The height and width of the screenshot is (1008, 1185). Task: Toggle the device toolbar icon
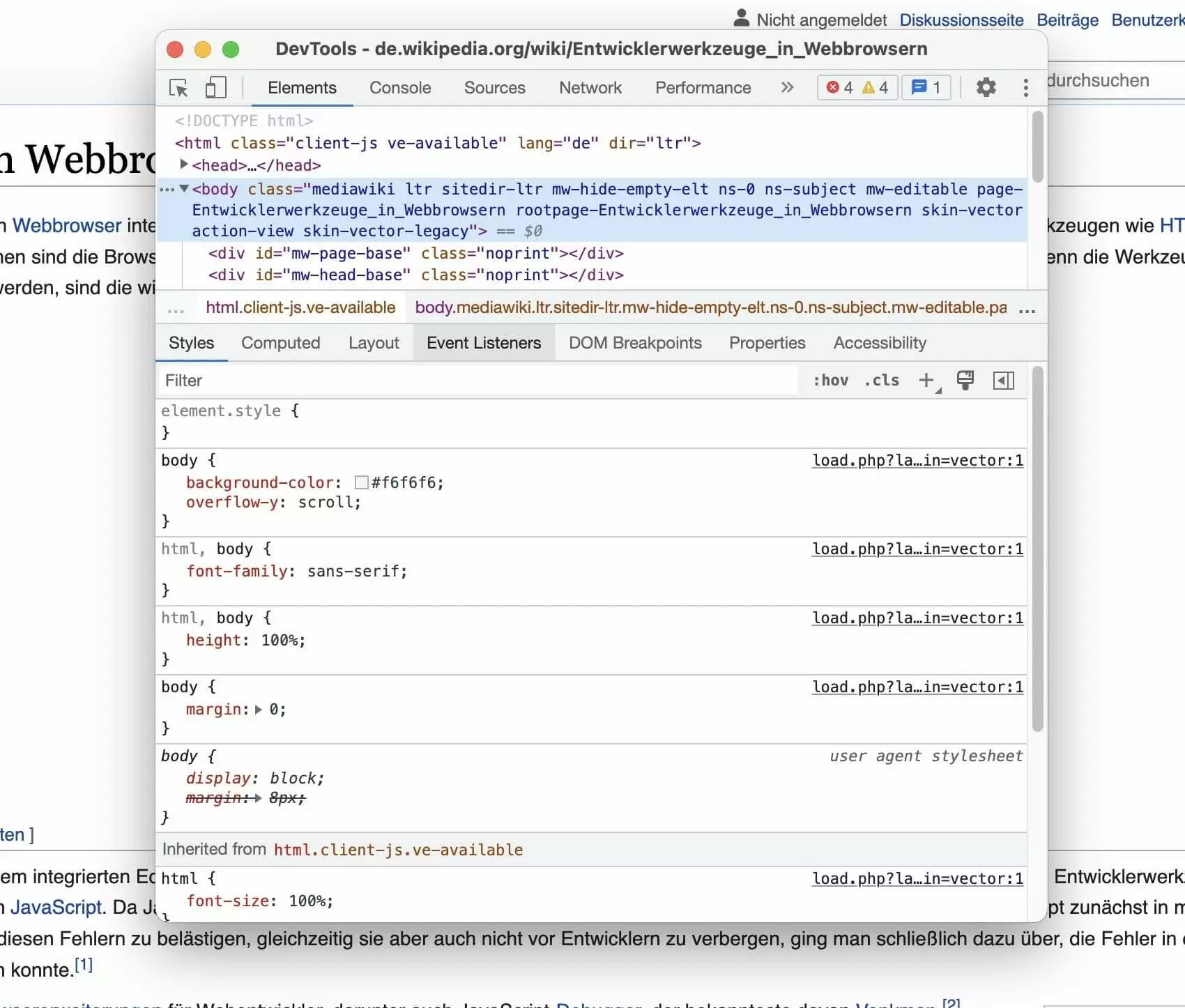[215, 88]
